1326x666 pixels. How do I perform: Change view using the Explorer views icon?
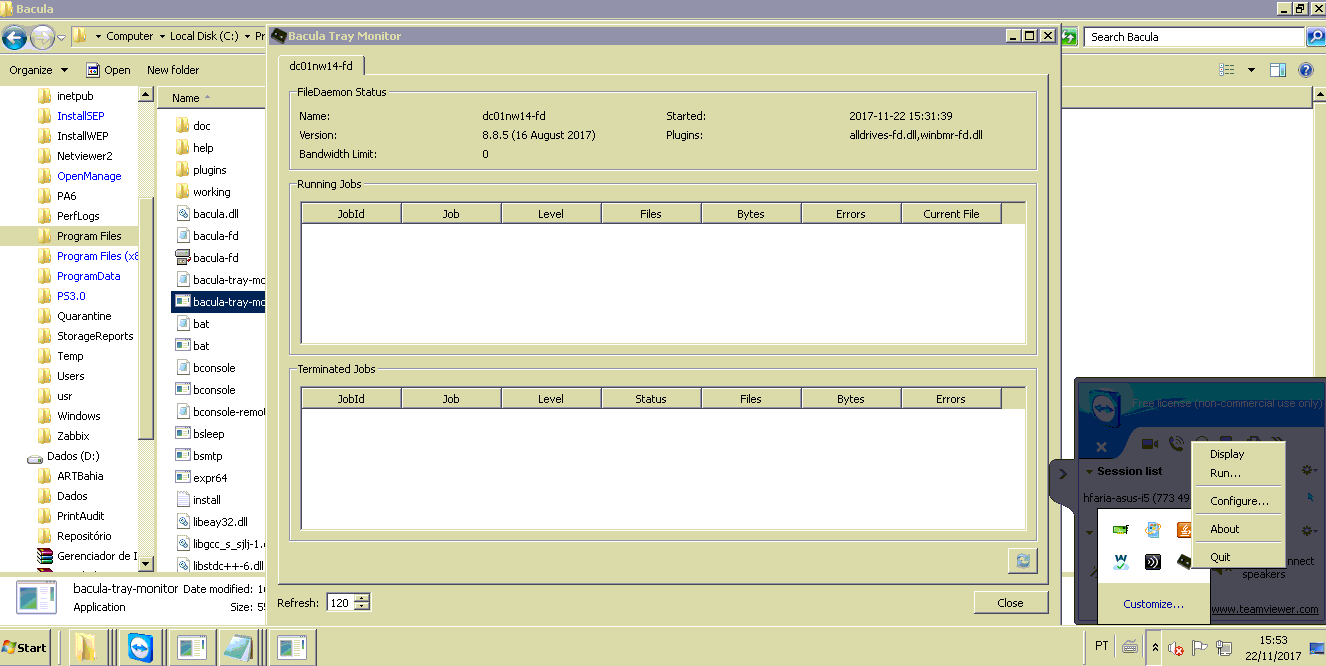pyautogui.click(x=1227, y=70)
